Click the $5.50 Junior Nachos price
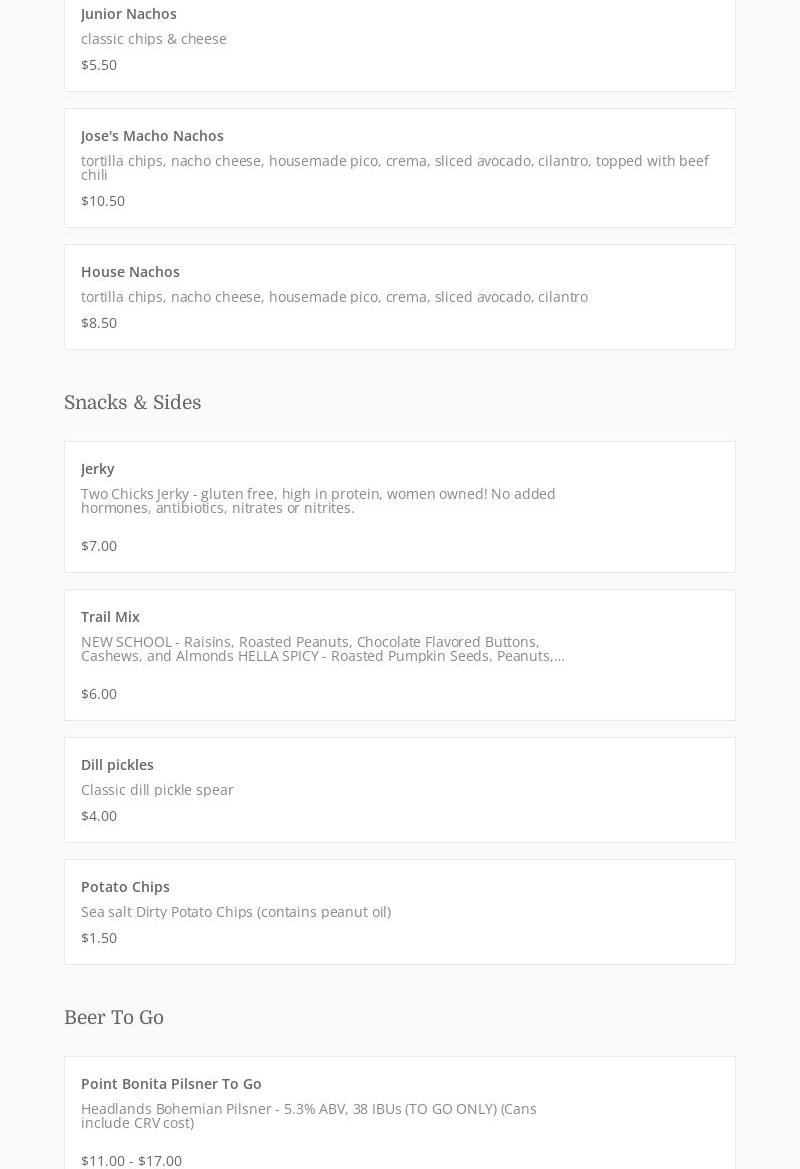The image size is (800, 1169). pyautogui.click(x=99, y=65)
